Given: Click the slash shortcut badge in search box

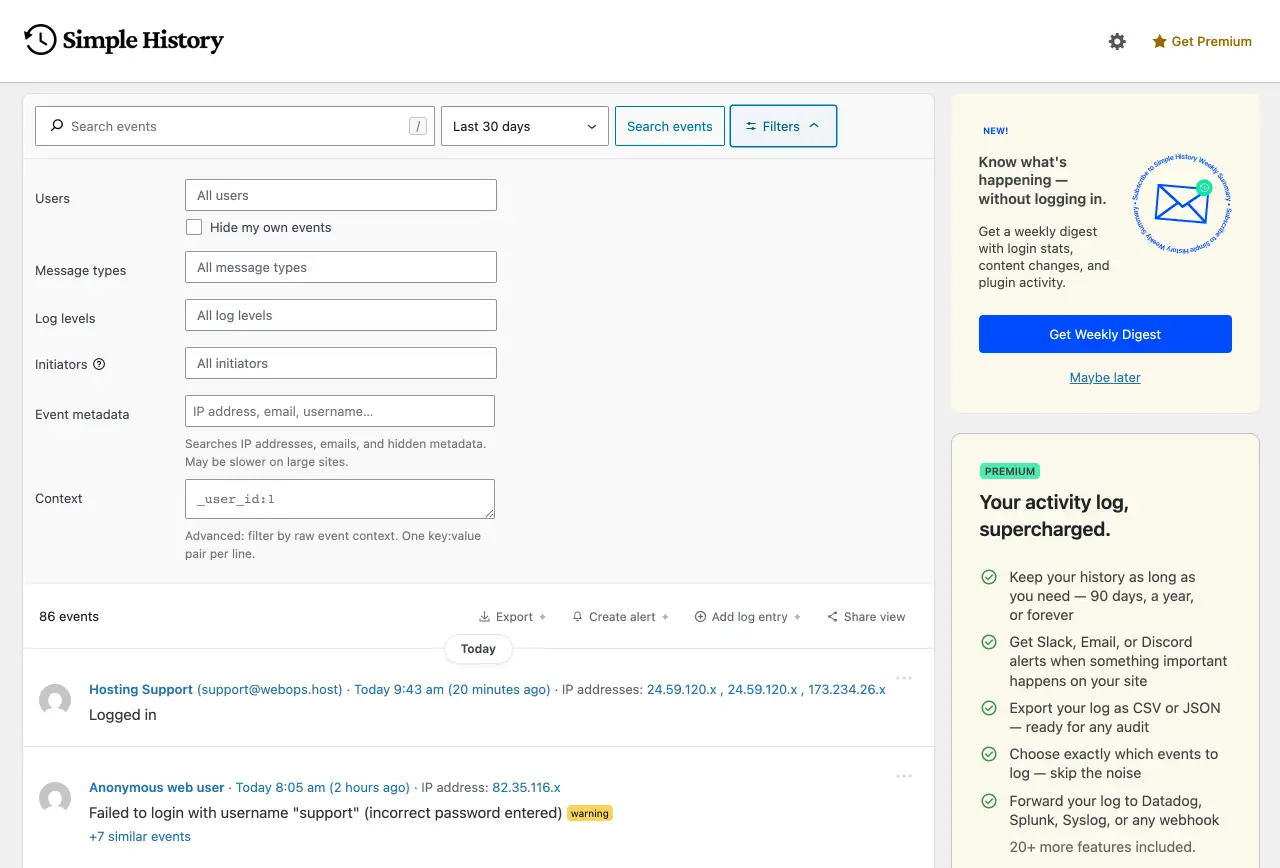Looking at the screenshot, I should 418,126.
